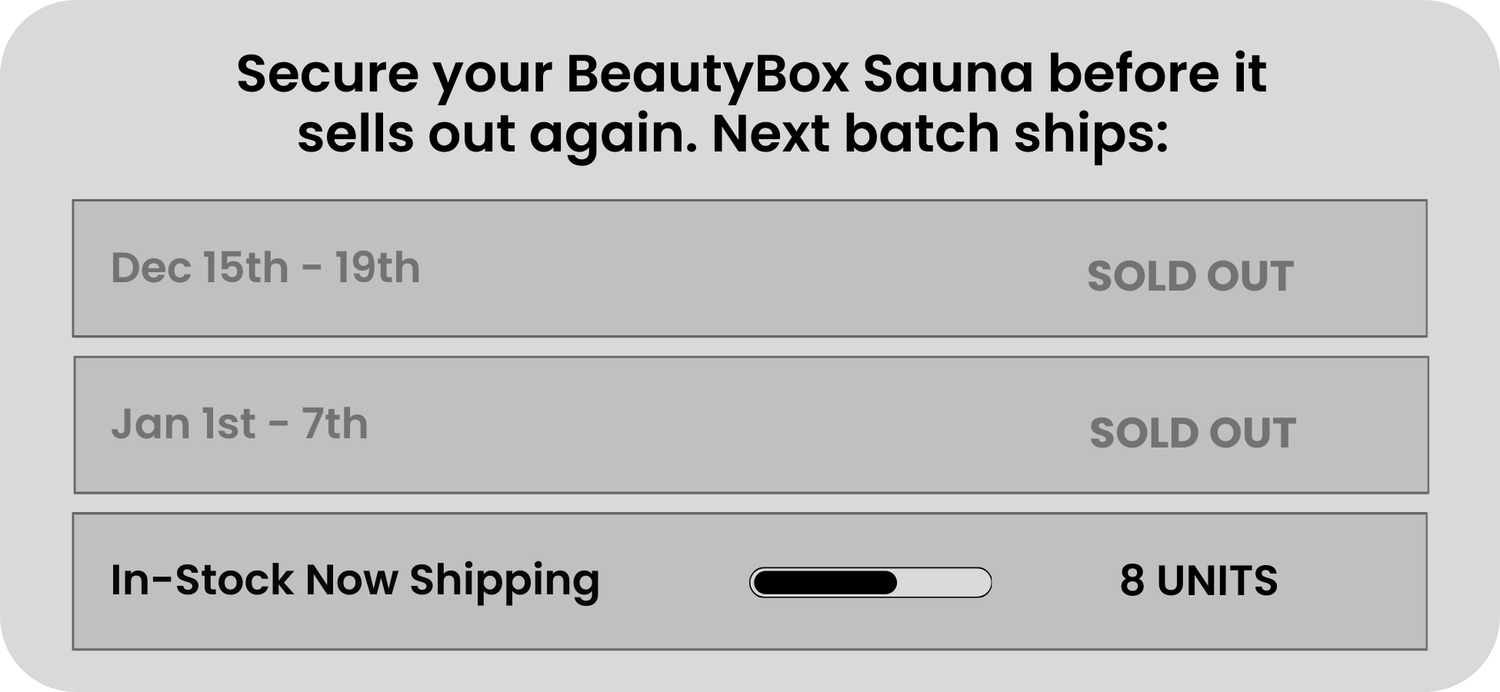1500x692 pixels.
Task: Click the stock level progress bar
Action: tap(870, 582)
